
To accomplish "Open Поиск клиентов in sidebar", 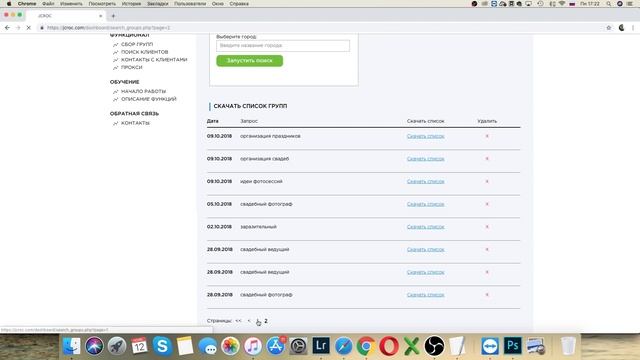I will [x=144, y=52].
